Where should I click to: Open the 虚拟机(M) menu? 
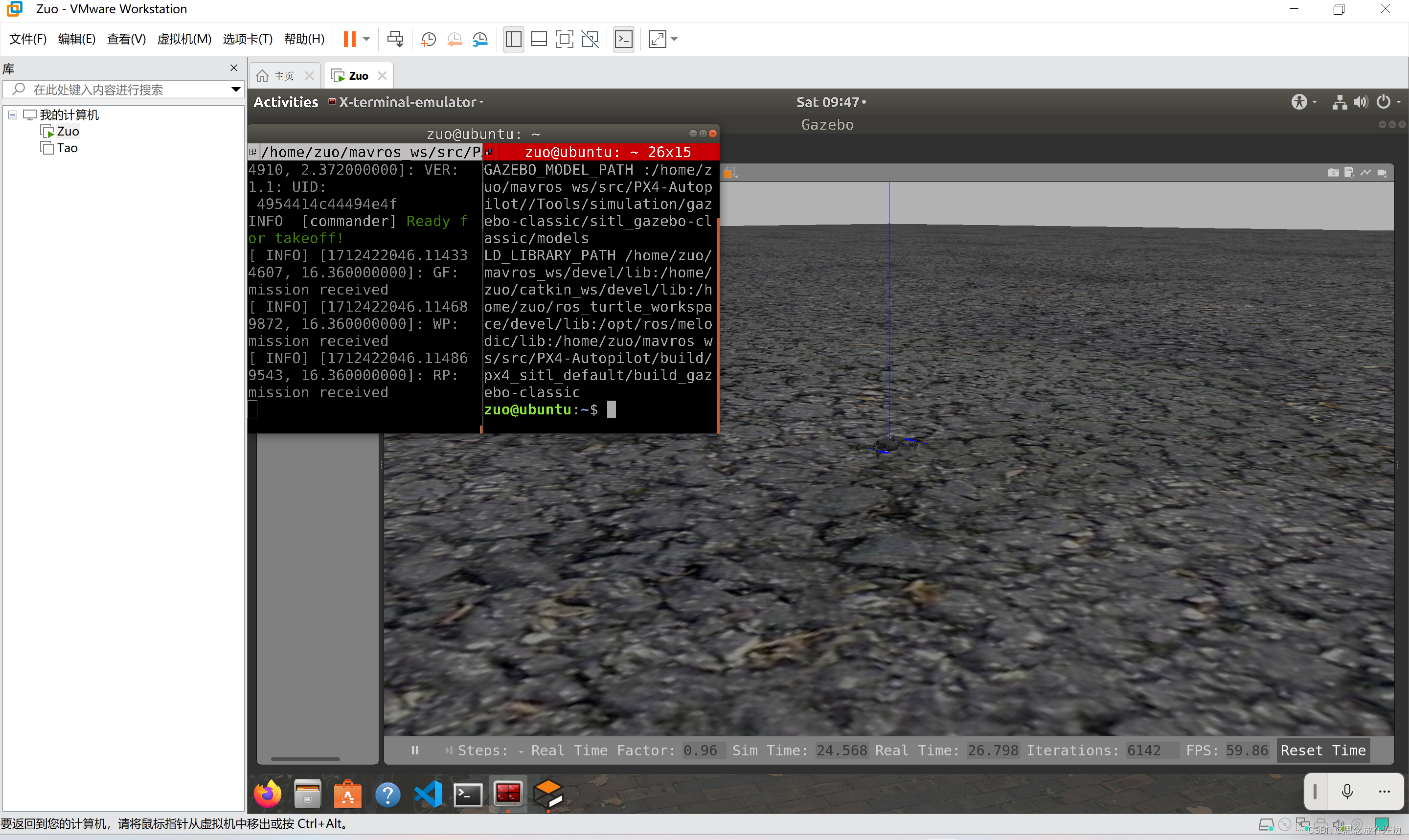tap(184, 39)
